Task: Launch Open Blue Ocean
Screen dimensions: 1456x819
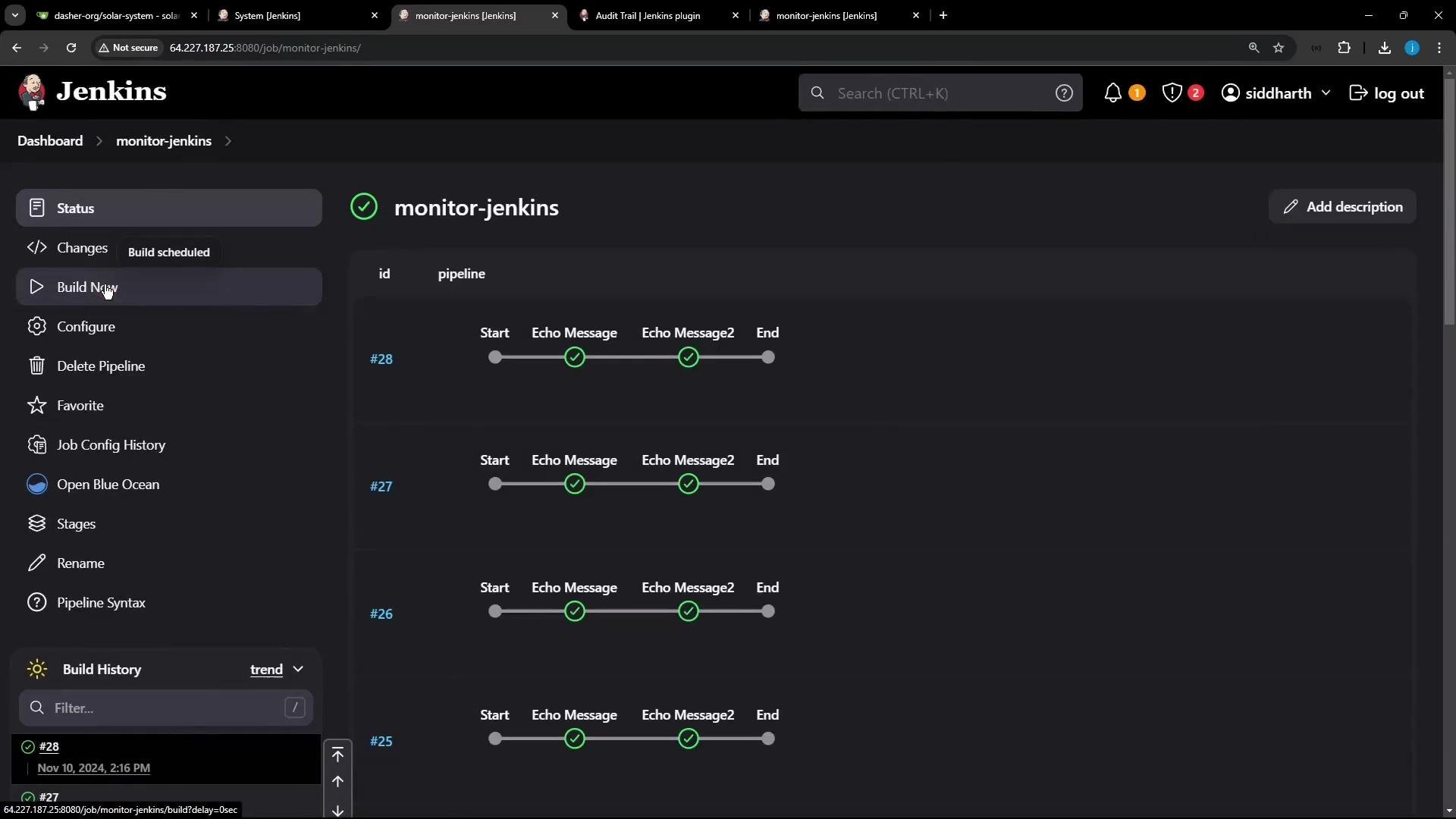Action: coord(169,484)
